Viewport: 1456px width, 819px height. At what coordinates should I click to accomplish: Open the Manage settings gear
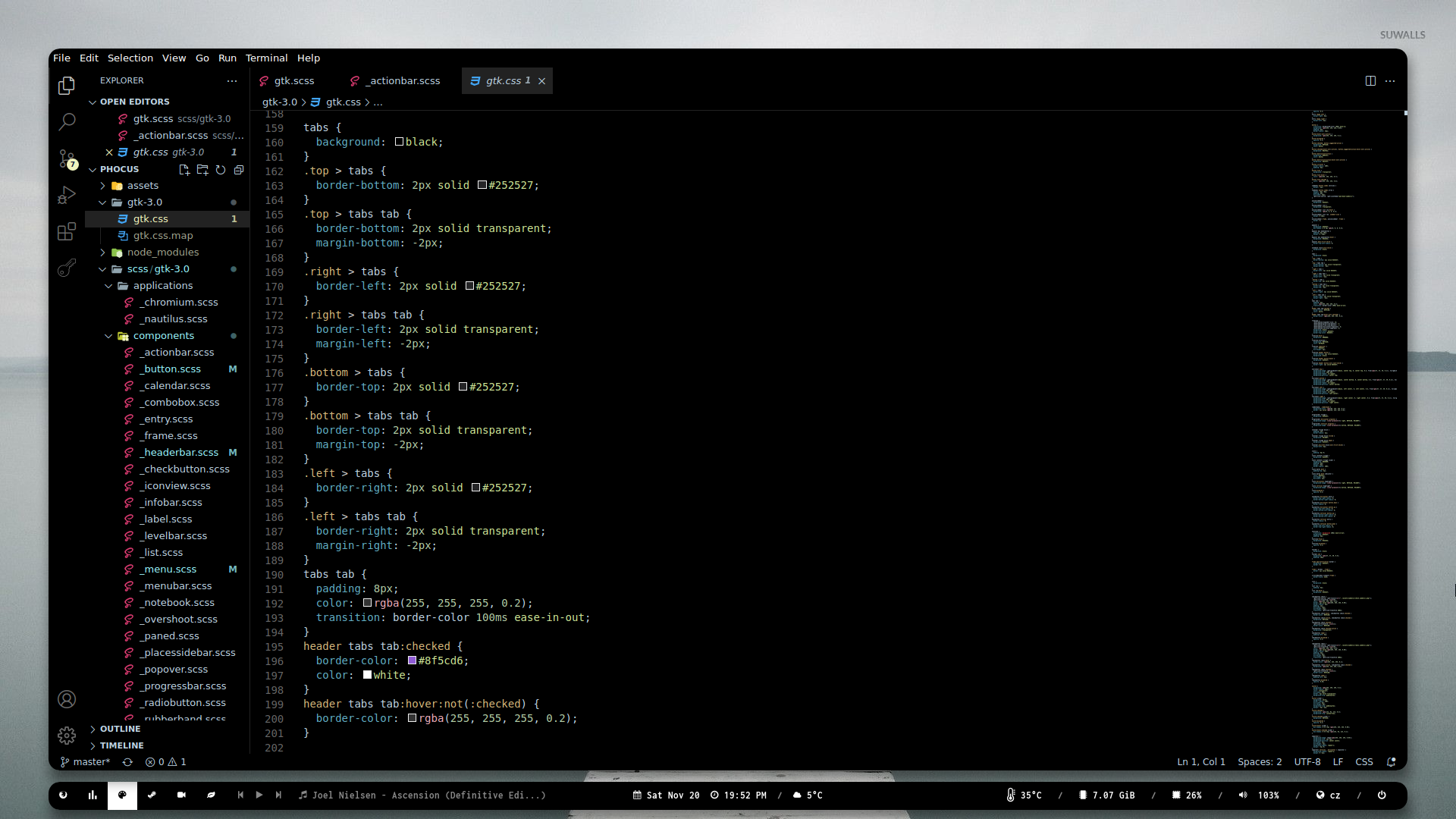tap(67, 736)
